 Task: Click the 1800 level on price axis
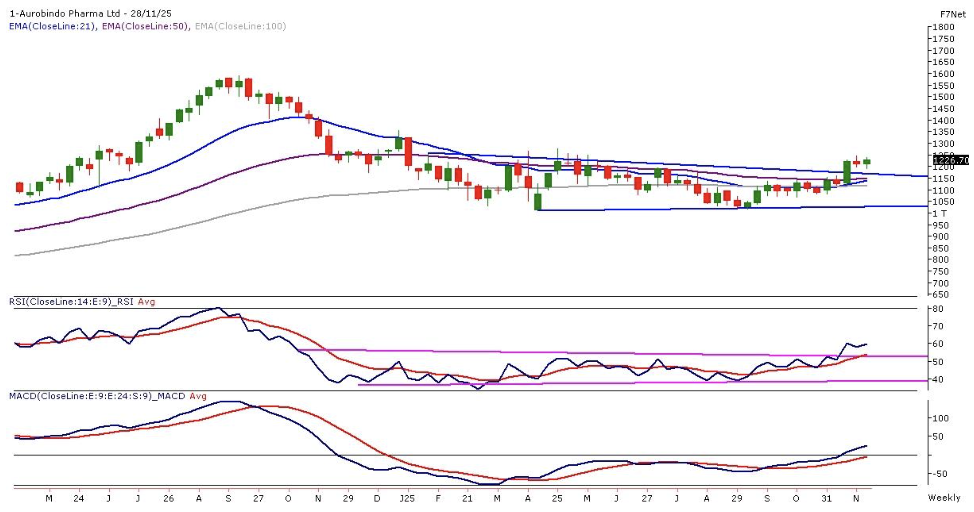coord(944,27)
